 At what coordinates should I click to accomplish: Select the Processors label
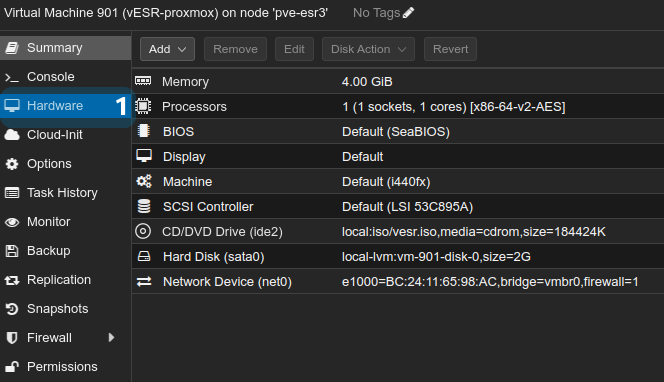tap(194, 107)
